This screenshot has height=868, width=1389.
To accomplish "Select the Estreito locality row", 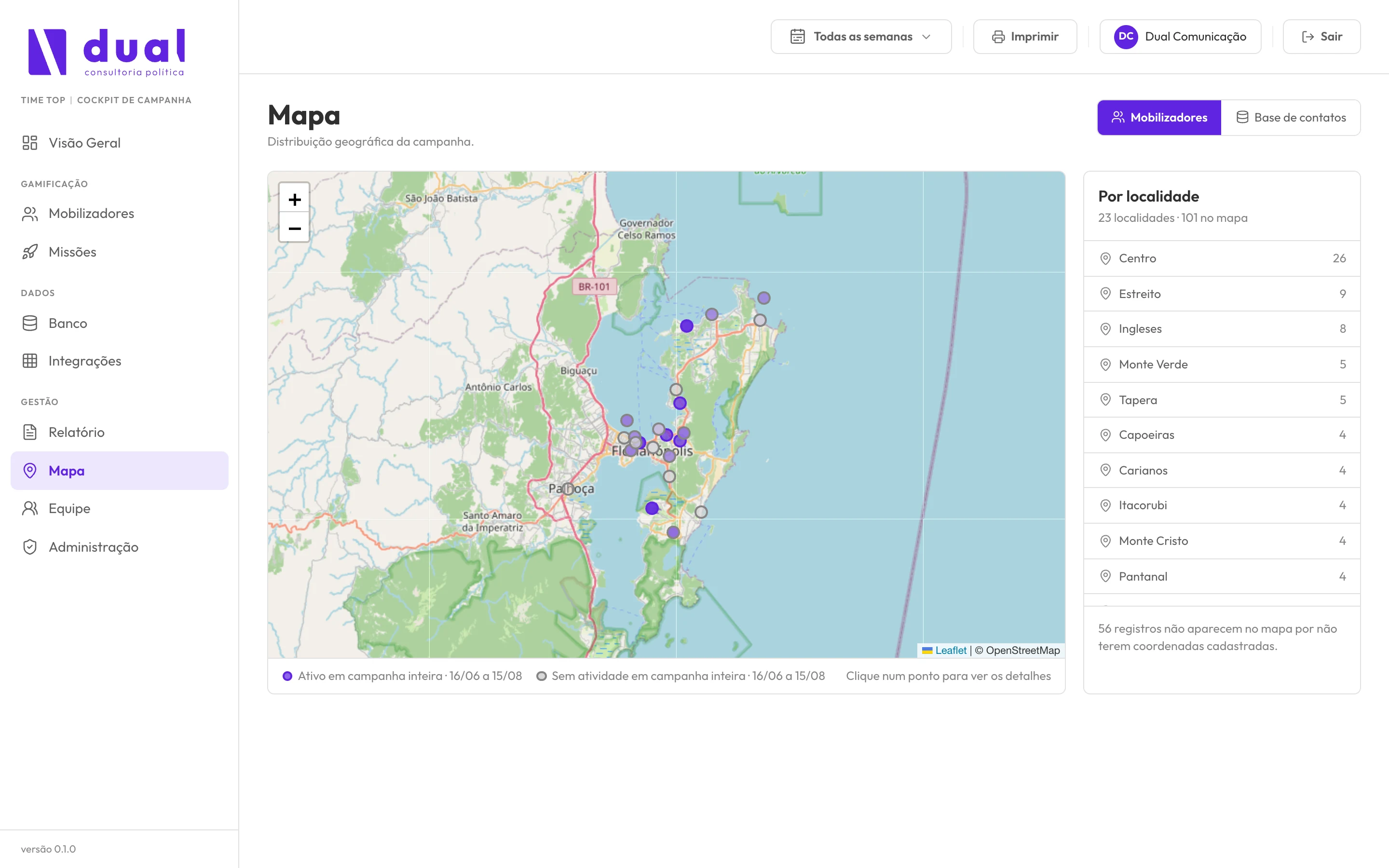I will 1221,294.
